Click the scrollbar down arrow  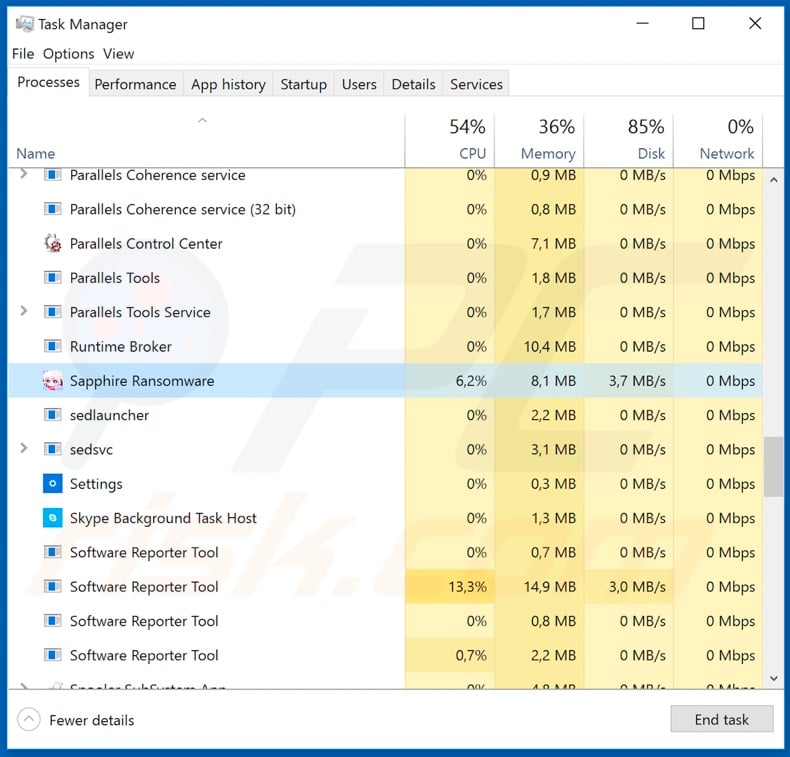click(774, 678)
